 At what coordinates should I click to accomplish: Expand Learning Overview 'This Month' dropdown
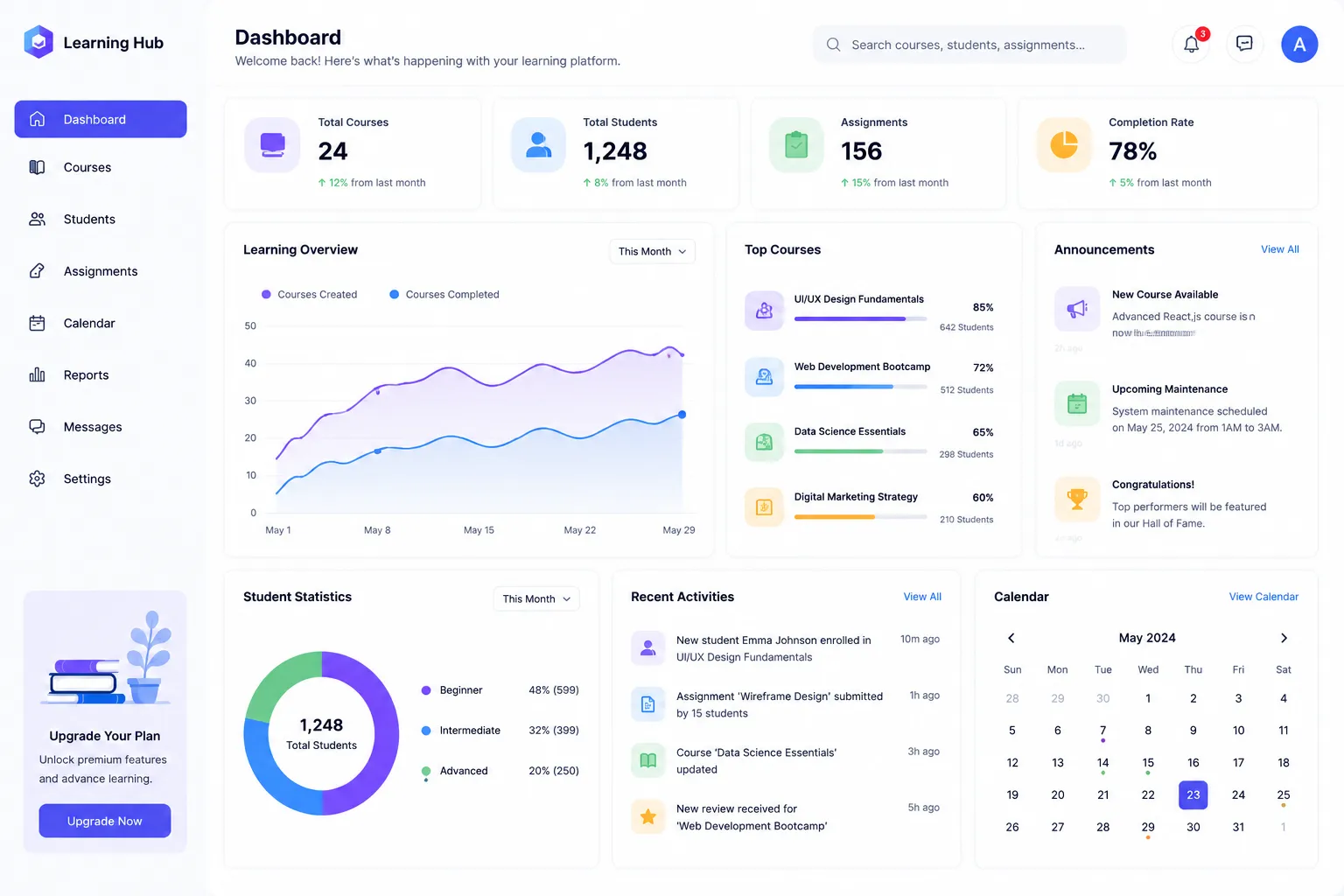(652, 251)
